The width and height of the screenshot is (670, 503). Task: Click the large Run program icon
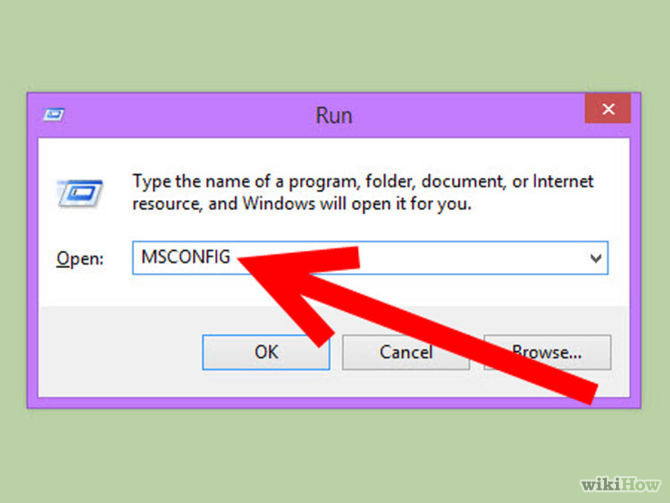pyautogui.click(x=80, y=193)
